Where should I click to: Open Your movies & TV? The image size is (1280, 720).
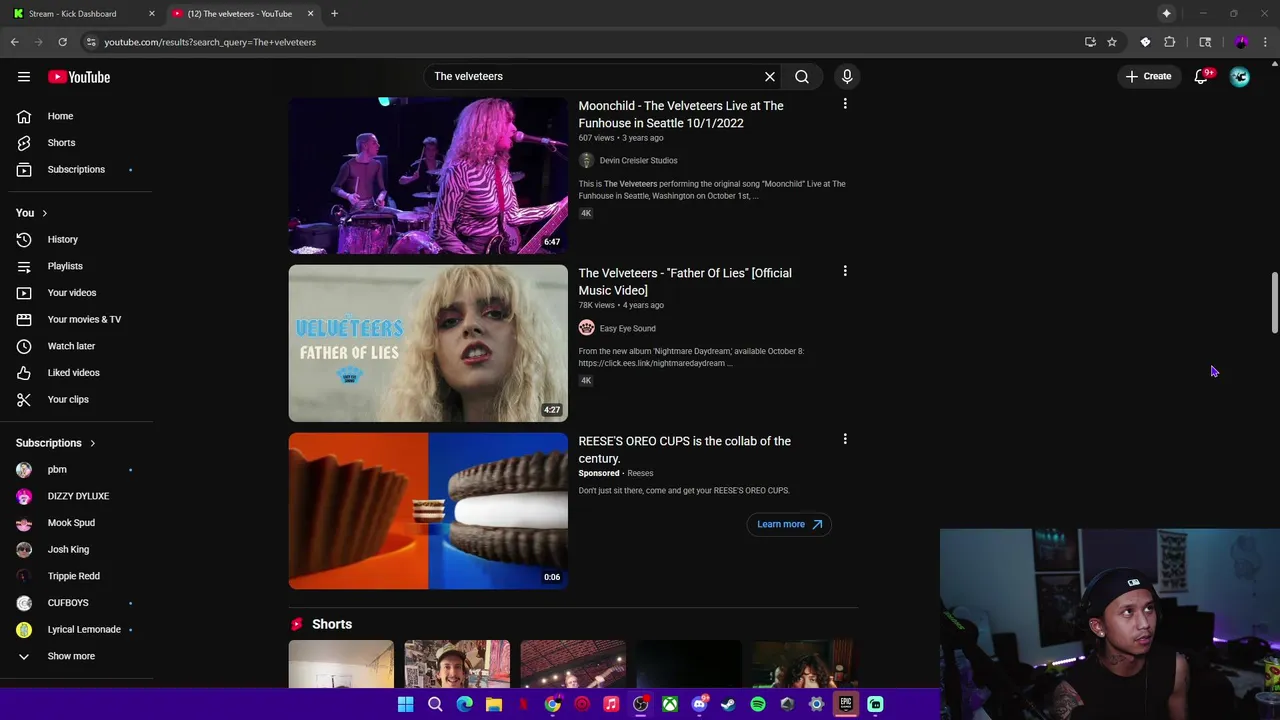(76, 319)
